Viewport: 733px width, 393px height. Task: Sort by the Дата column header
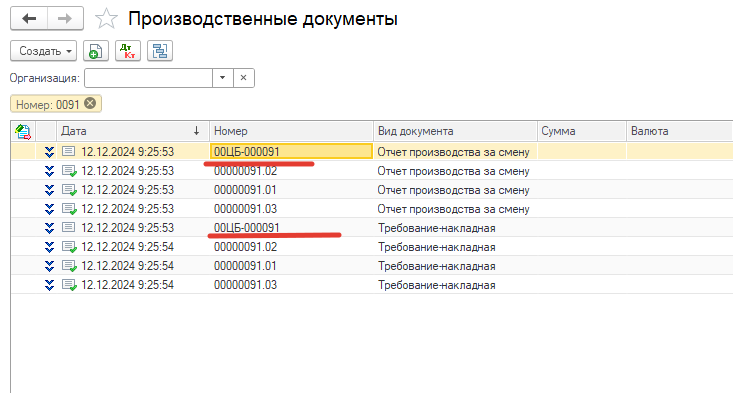click(132, 131)
